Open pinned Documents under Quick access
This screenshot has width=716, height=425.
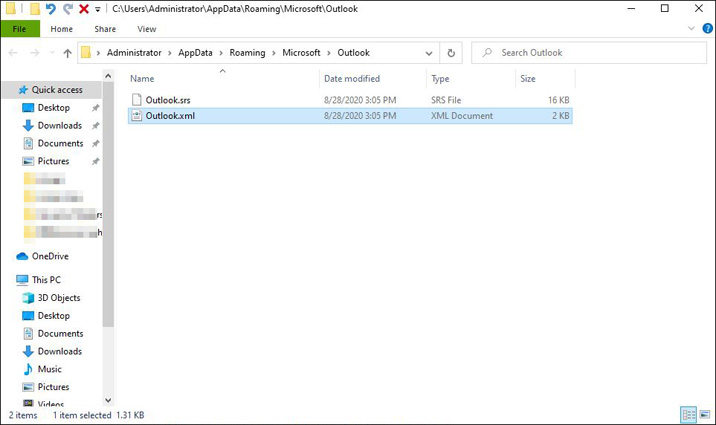point(60,143)
